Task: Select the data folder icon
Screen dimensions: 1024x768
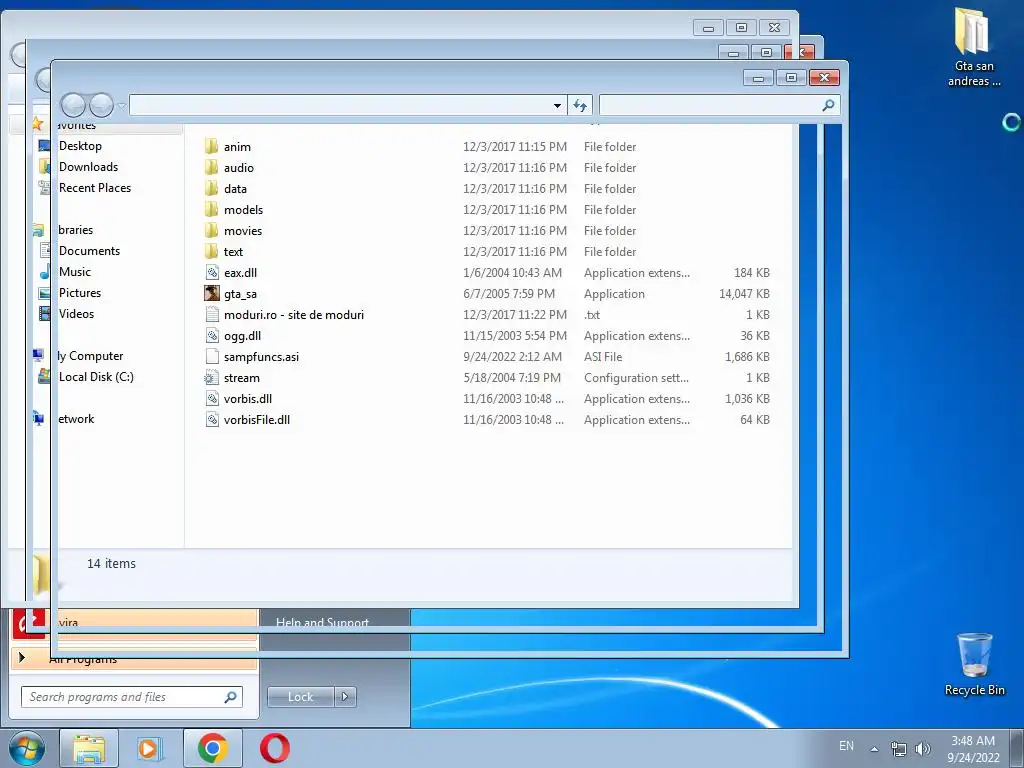Action: [x=211, y=189]
